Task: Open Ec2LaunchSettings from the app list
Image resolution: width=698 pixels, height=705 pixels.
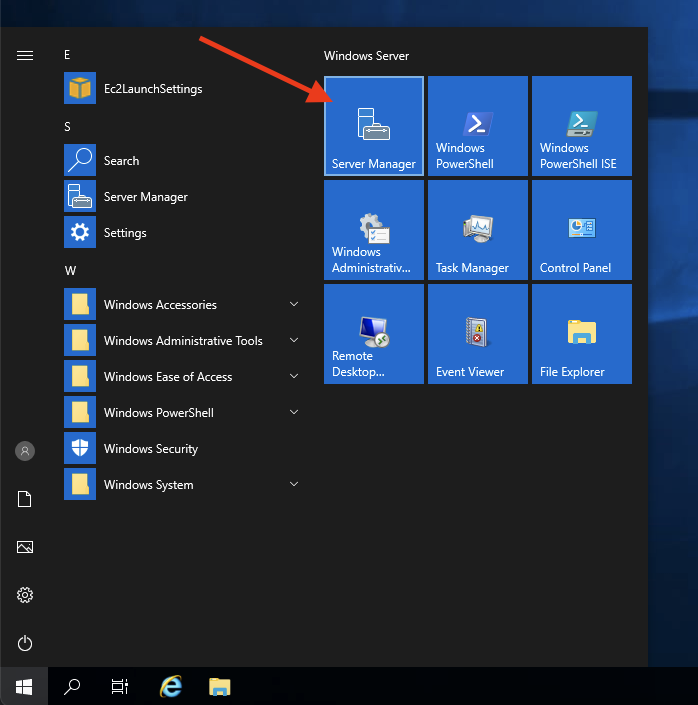Action: point(152,89)
